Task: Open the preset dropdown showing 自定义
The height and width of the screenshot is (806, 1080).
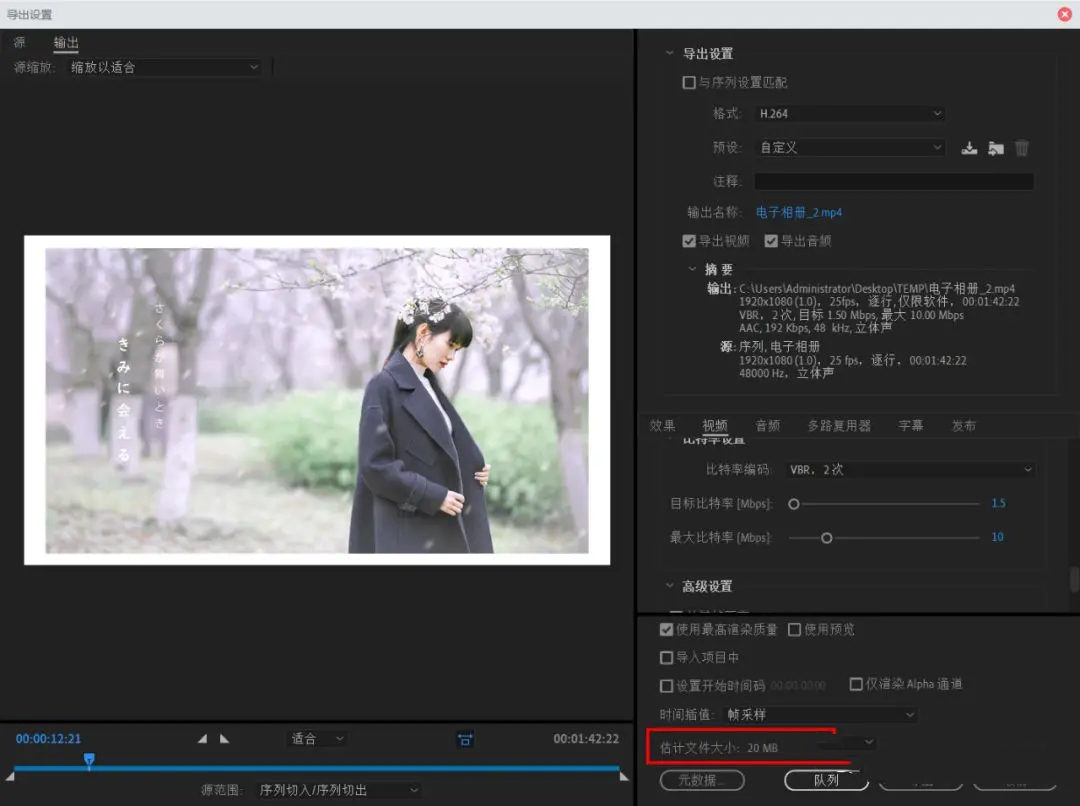Action: 850,147
